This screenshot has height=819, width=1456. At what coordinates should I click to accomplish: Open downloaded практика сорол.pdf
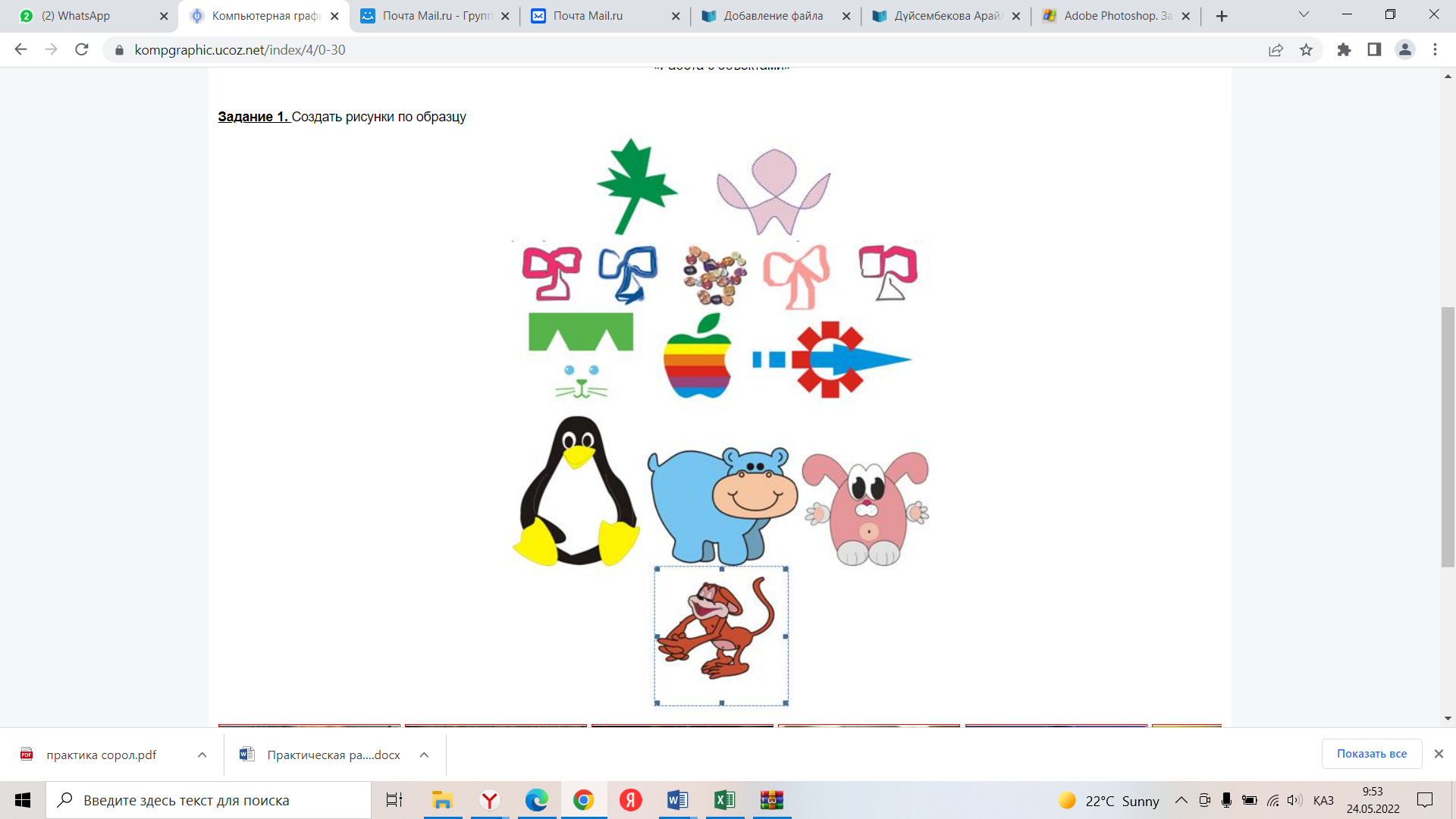tap(100, 755)
